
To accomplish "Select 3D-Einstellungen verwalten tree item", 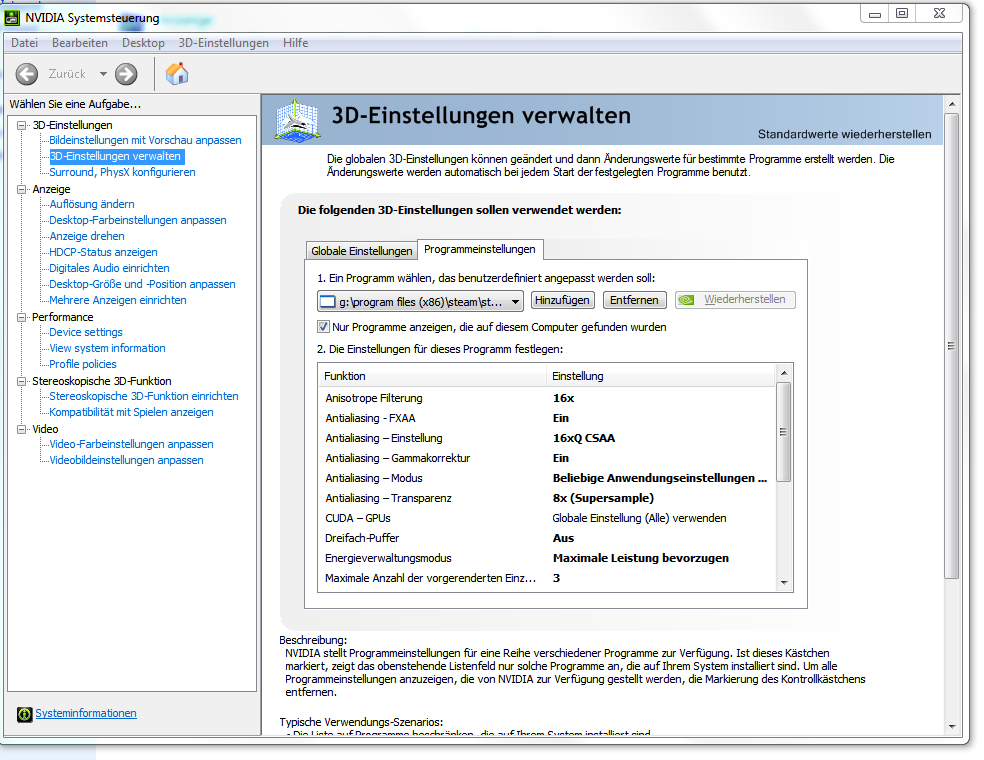I will point(115,156).
